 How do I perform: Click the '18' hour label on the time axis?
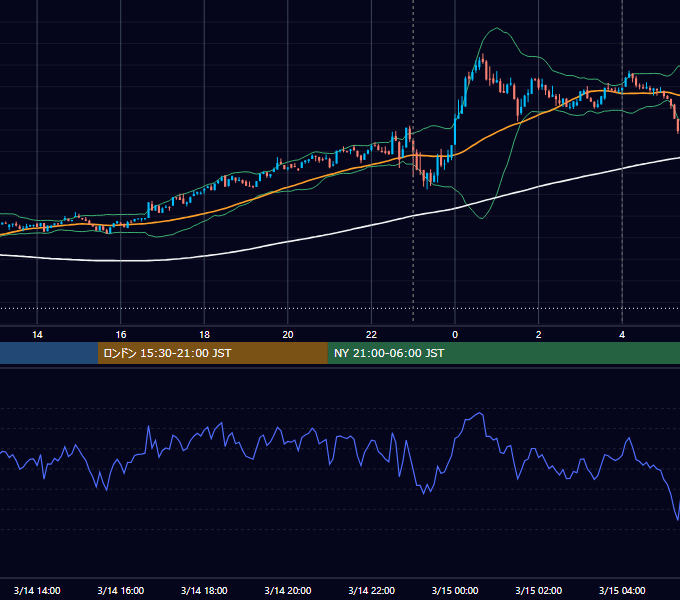click(x=204, y=335)
